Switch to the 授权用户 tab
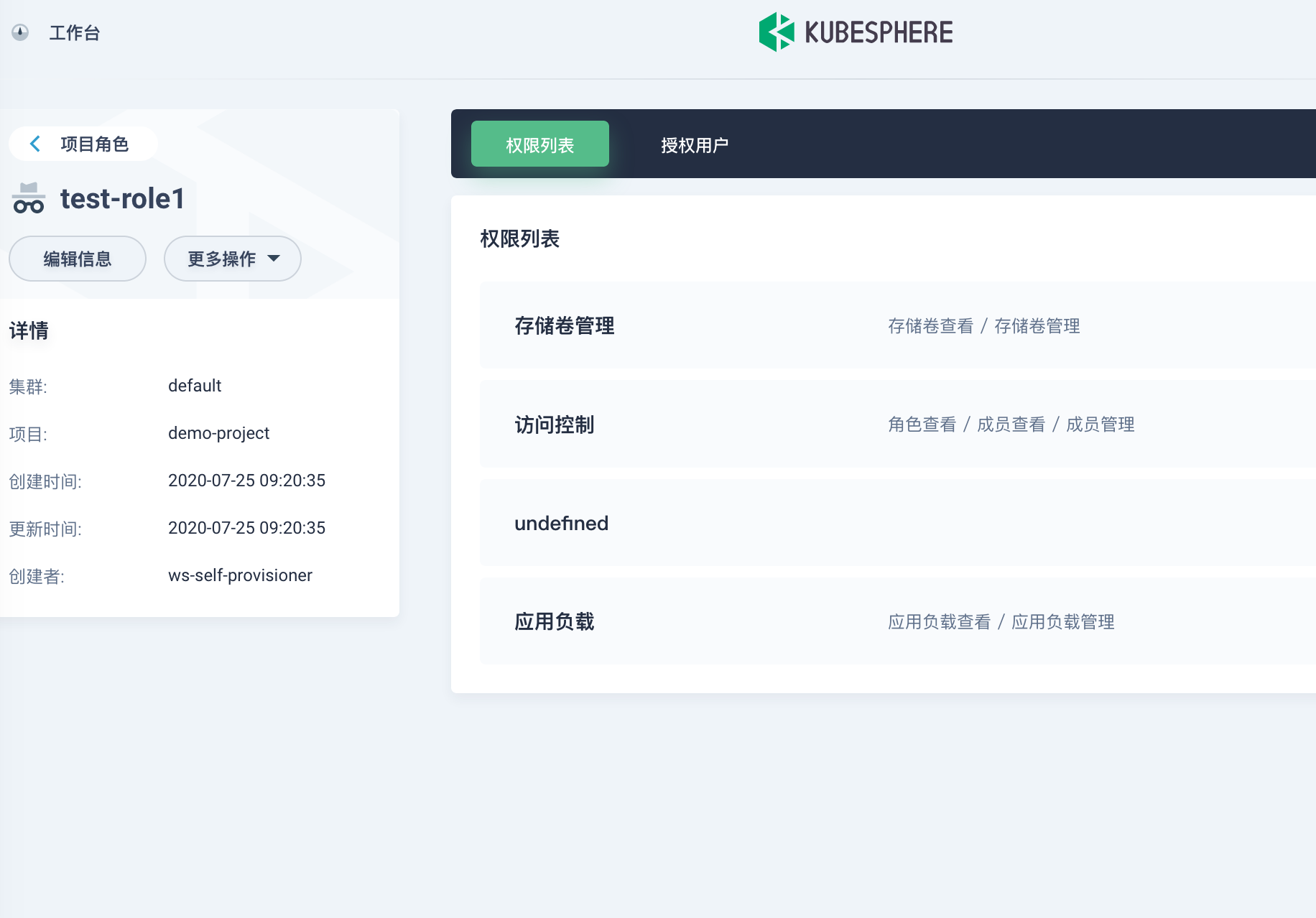Screen dimensions: 1316x918 [695, 144]
